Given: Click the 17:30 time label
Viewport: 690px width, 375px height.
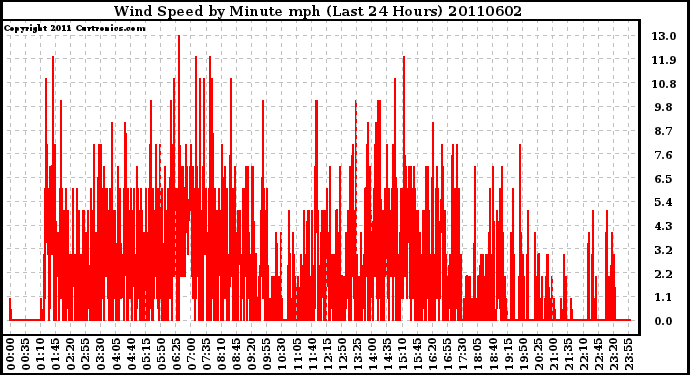Looking at the screenshot, I should (x=462, y=355).
